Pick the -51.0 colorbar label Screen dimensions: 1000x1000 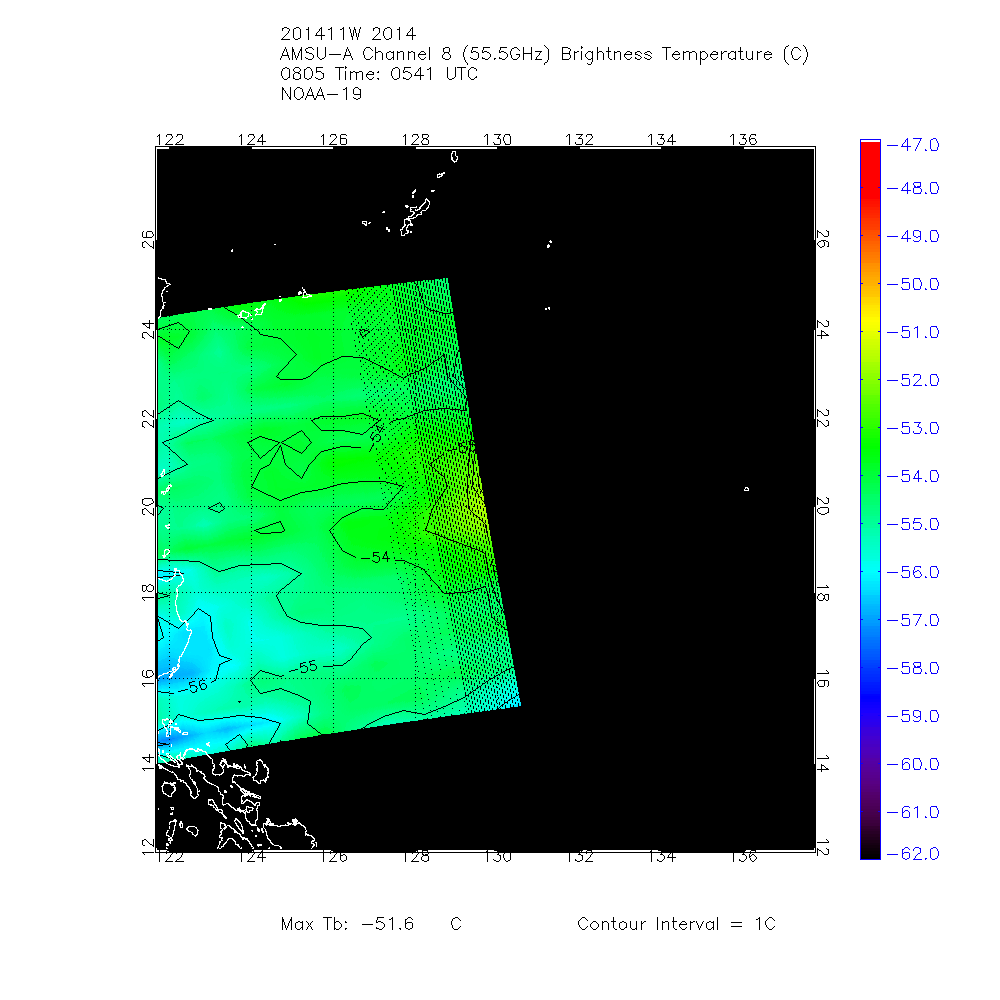pos(913,332)
